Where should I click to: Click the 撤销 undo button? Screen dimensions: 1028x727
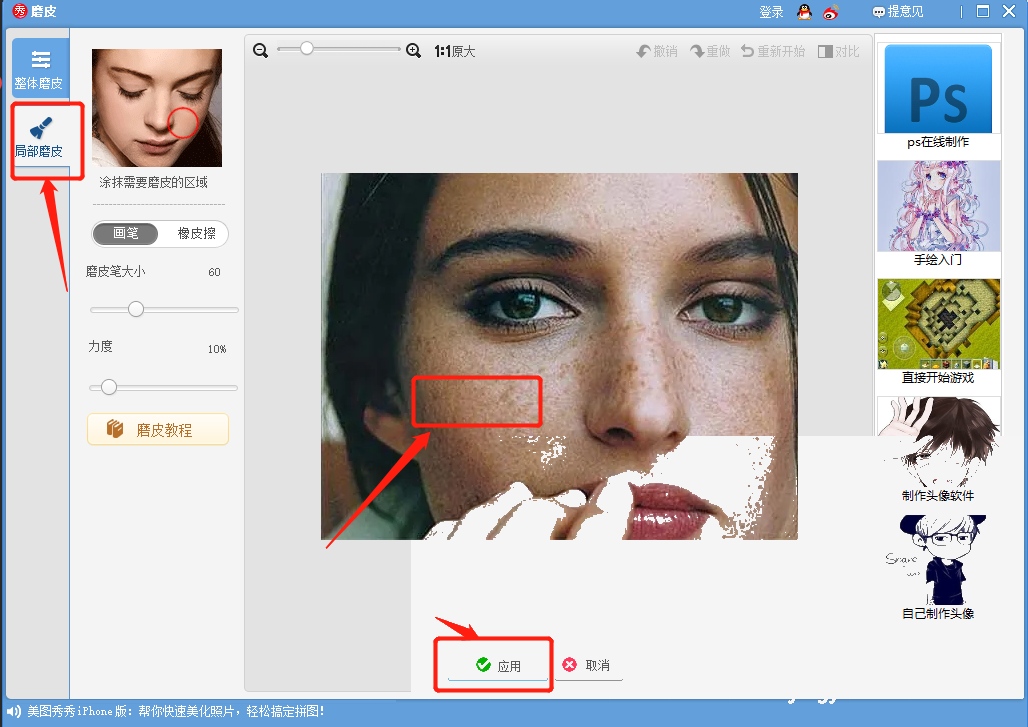(x=657, y=51)
